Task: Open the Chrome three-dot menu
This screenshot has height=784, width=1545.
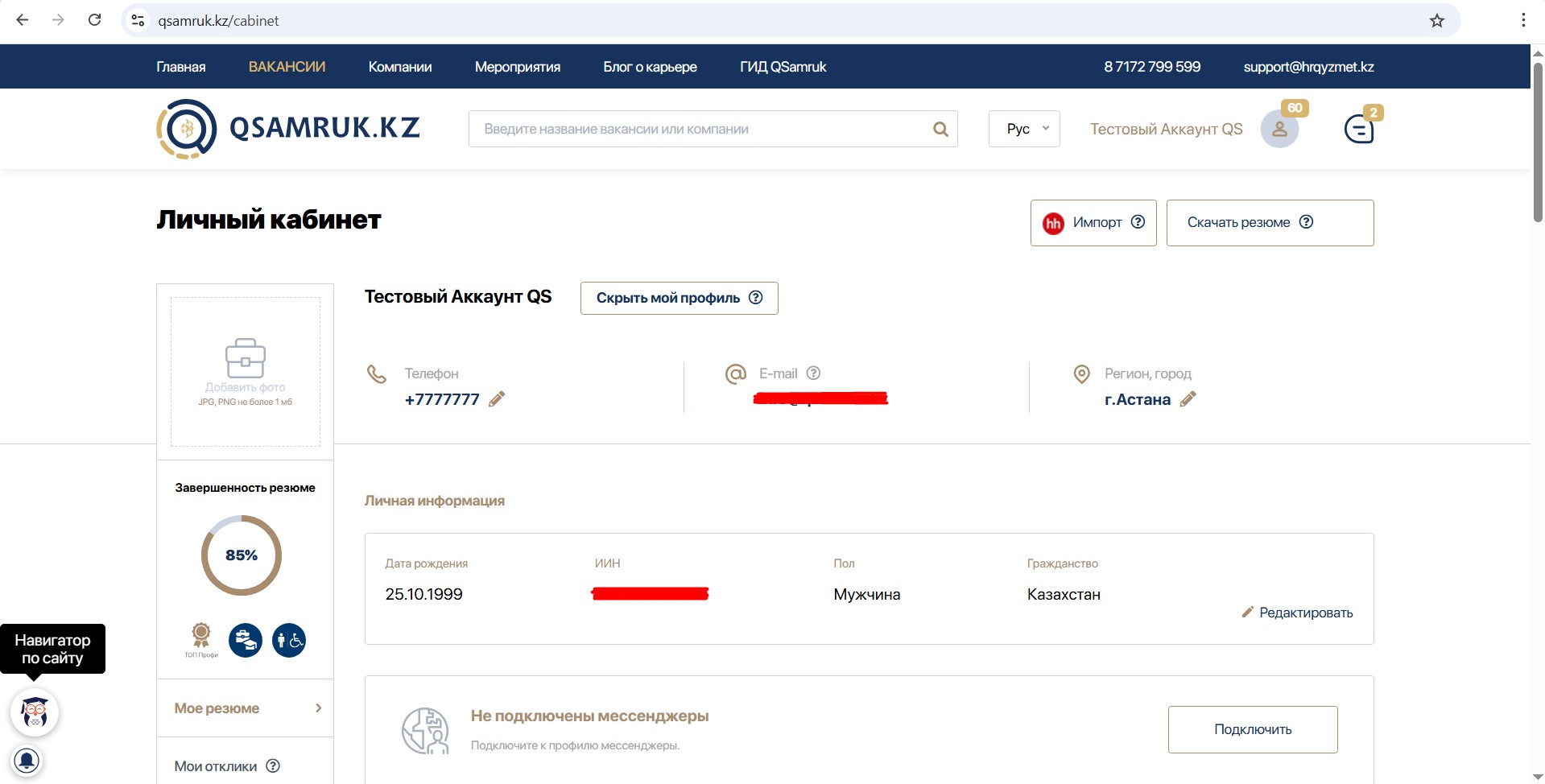Action: pyautogui.click(x=1523, y=20)
